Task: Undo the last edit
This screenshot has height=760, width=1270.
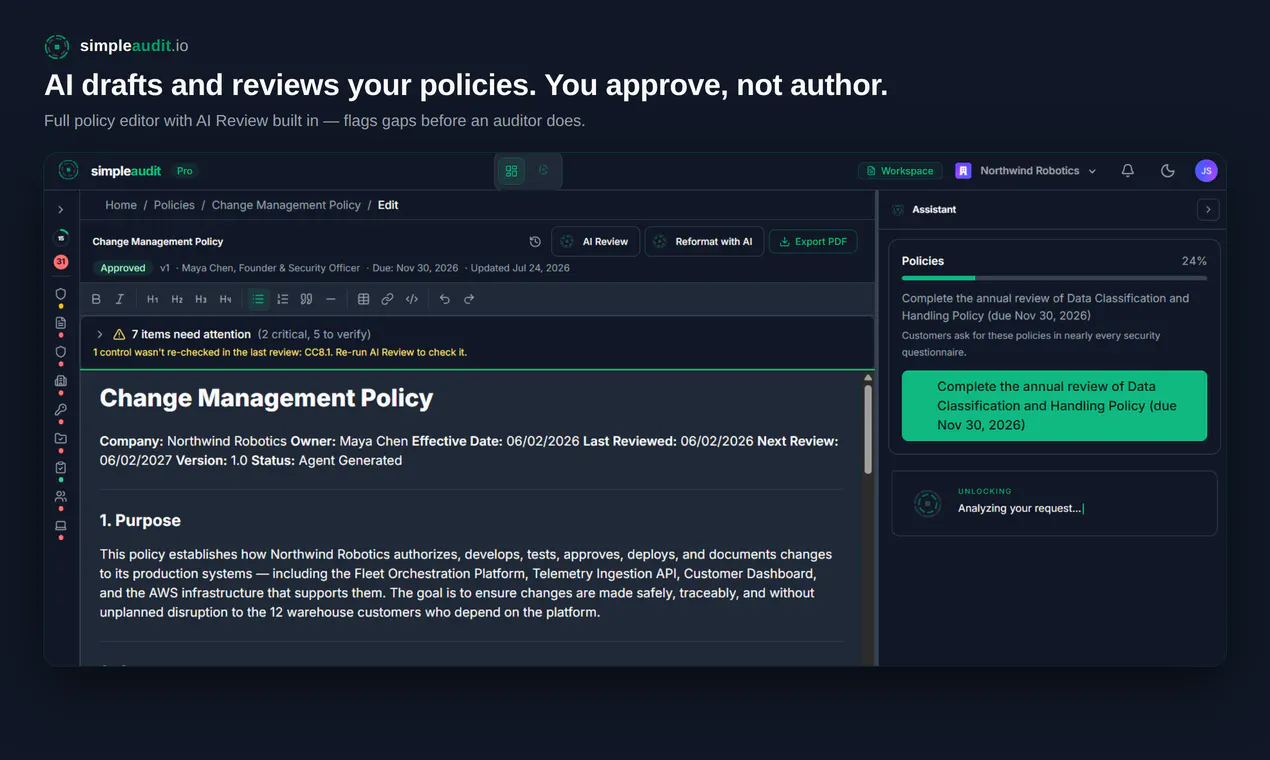Action: click(445, 299)
